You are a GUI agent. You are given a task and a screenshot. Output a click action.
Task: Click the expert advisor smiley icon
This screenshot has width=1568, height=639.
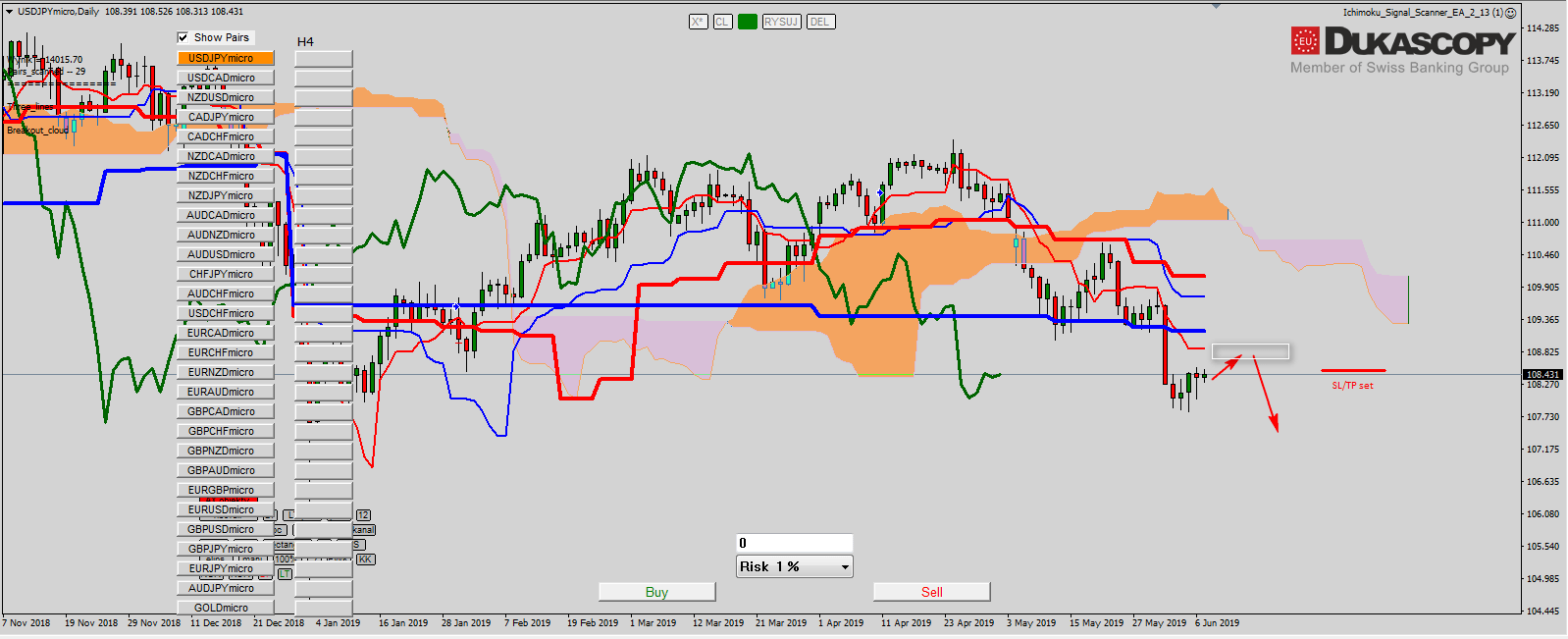click(x=1511, y=13)
